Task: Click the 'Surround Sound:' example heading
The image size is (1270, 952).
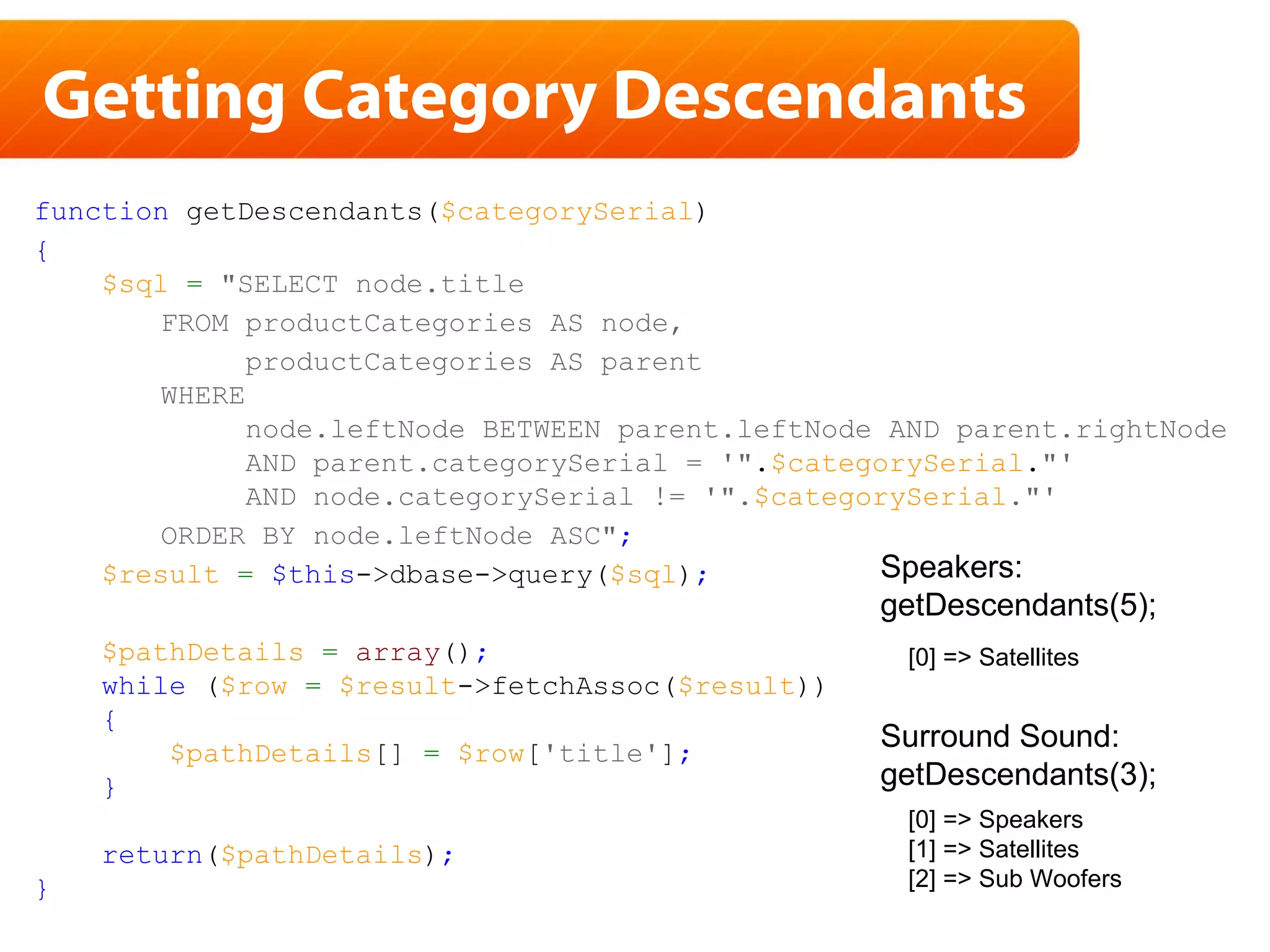Action: (x=1000, y=736)
